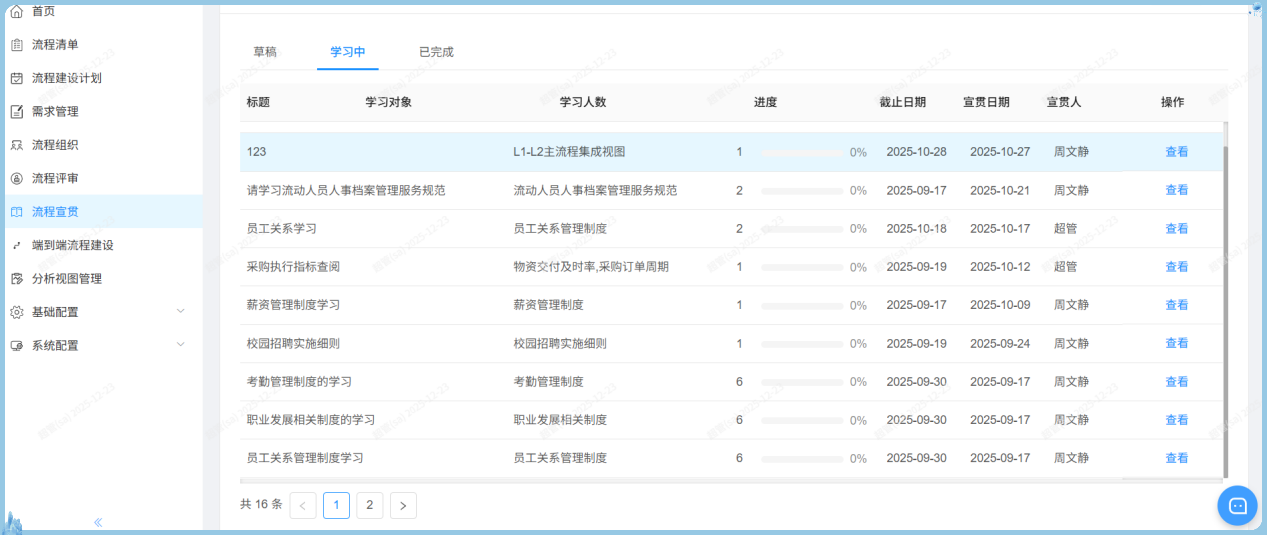Click the 分析视图管理 icon
Viewport: 1267px width, 535px height.
click(x=16, y=278)
